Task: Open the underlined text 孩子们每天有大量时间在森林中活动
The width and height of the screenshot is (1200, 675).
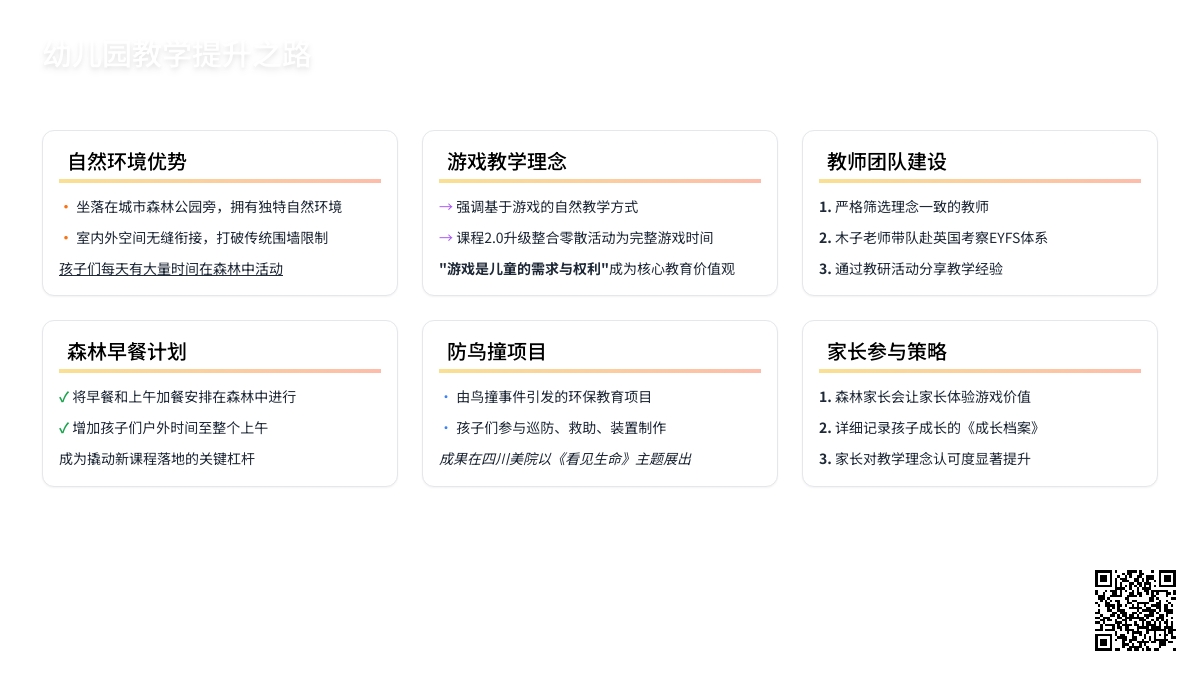Action: point(171,269)
